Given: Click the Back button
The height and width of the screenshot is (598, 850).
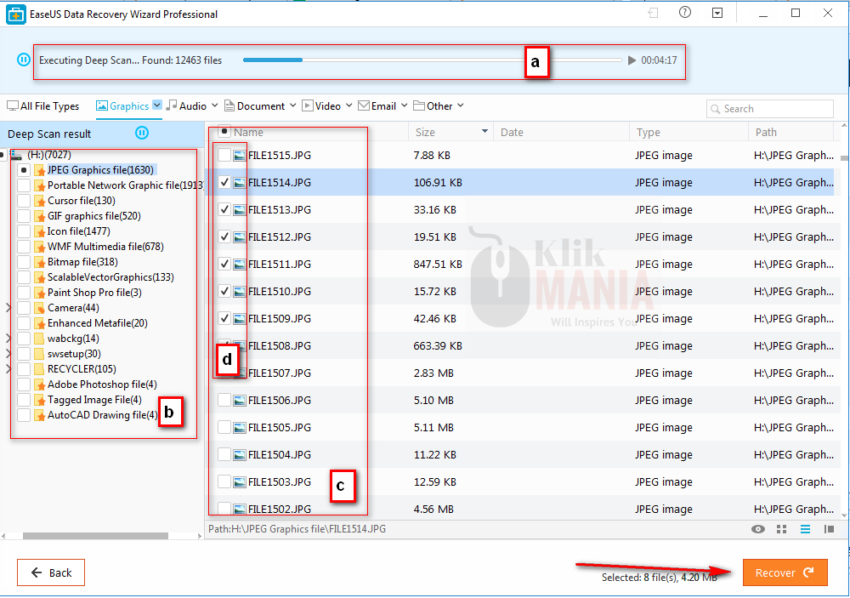Looking at the screenshot, I should 50,572.
